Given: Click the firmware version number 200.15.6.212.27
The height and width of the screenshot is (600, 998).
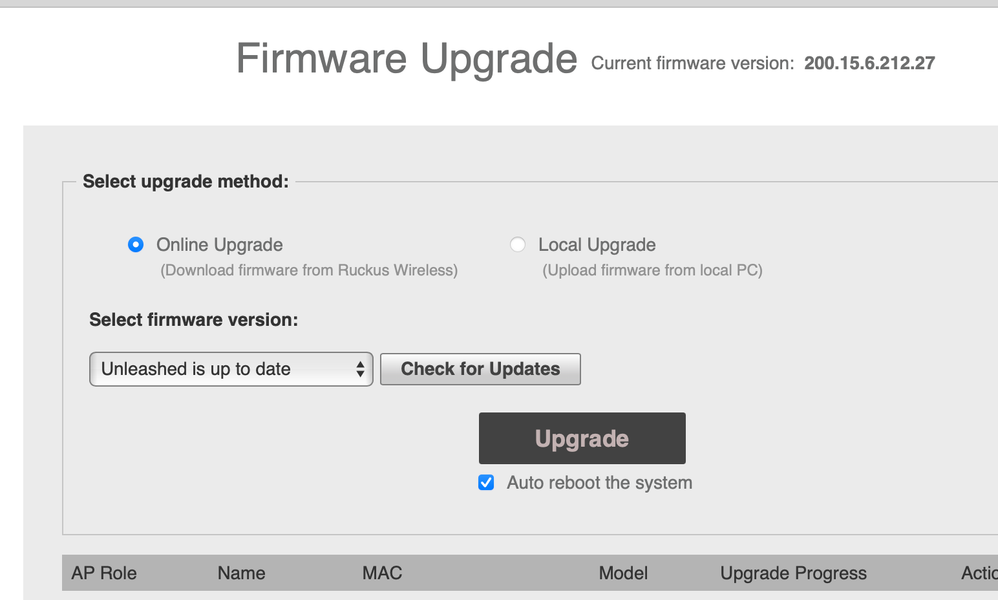Looking at the screenshot, I should click(x=869, y=64).
